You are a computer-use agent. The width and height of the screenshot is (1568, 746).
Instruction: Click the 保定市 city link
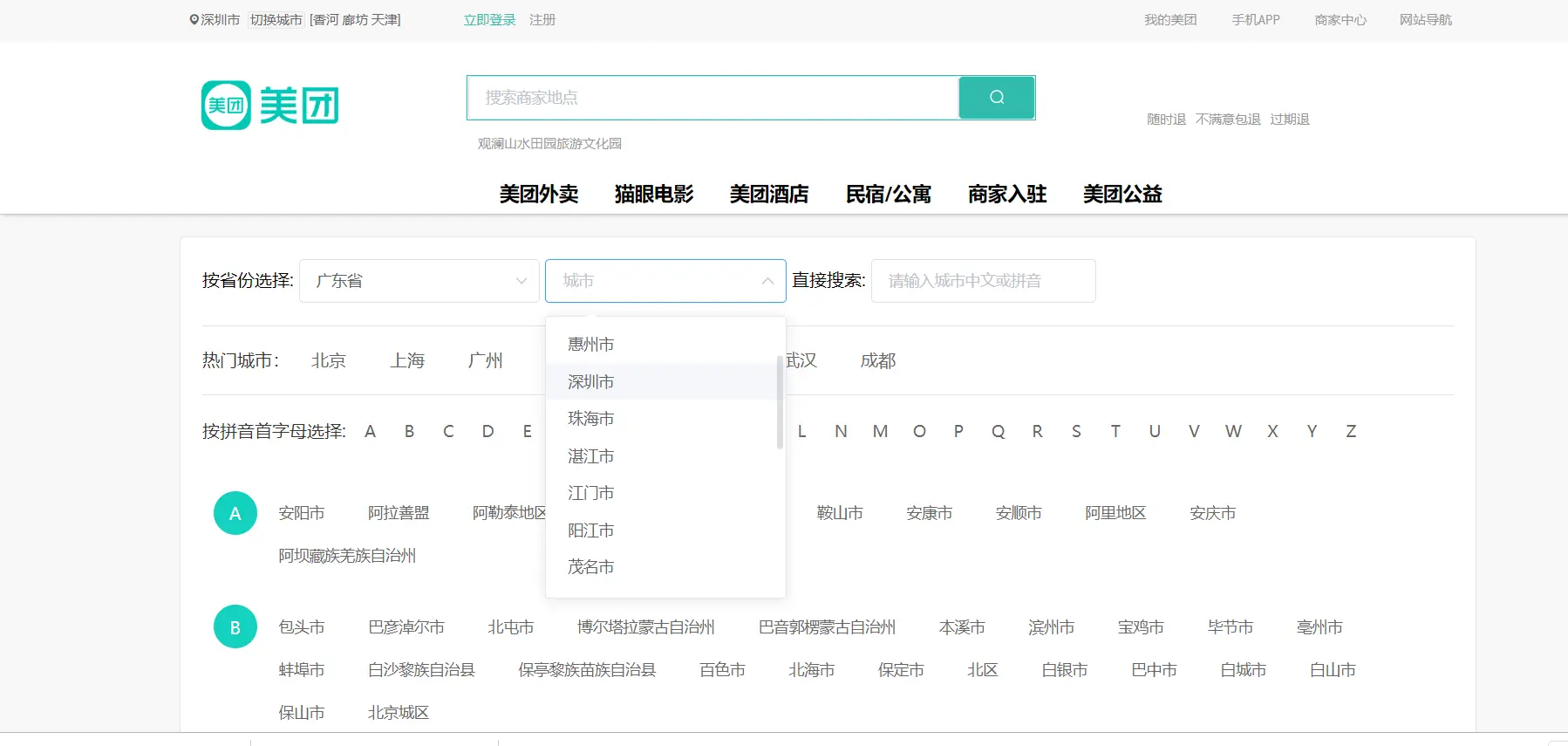[901, 670]
